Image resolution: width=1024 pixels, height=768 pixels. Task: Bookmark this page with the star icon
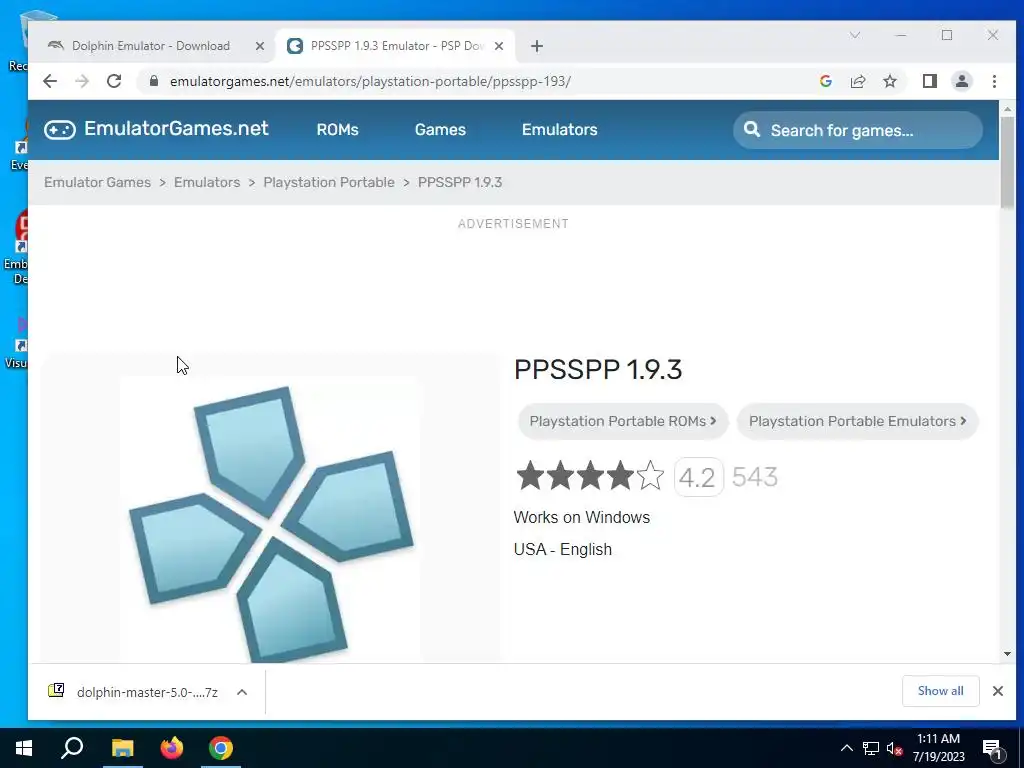coord(889,81)
